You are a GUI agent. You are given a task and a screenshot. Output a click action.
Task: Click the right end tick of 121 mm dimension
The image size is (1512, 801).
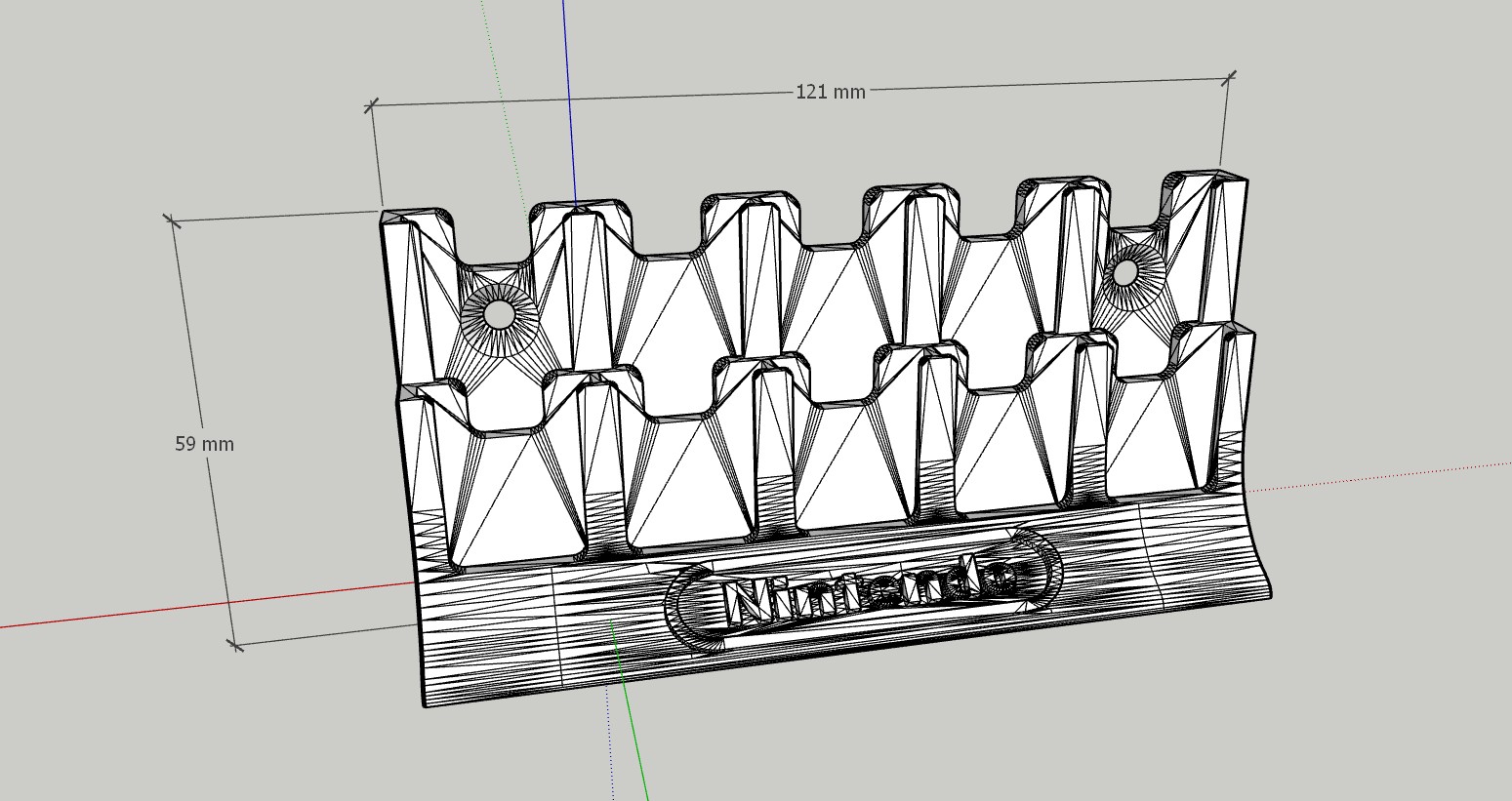click(1229, 77)
